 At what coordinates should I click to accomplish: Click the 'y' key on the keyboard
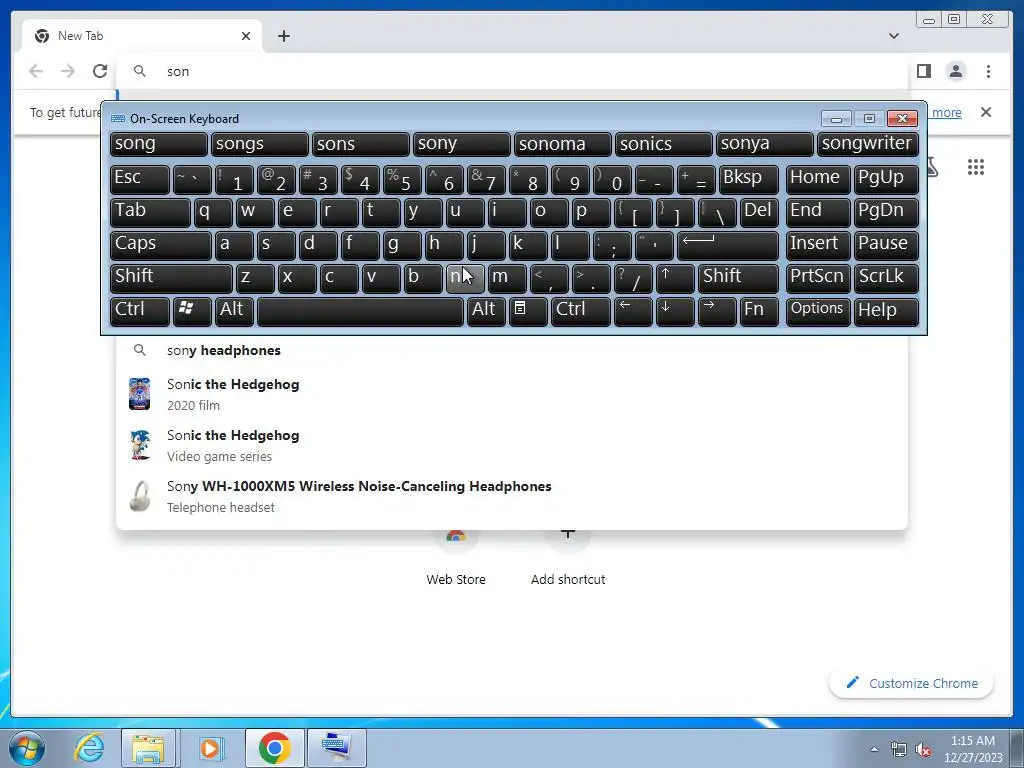[x=423, y=212]
